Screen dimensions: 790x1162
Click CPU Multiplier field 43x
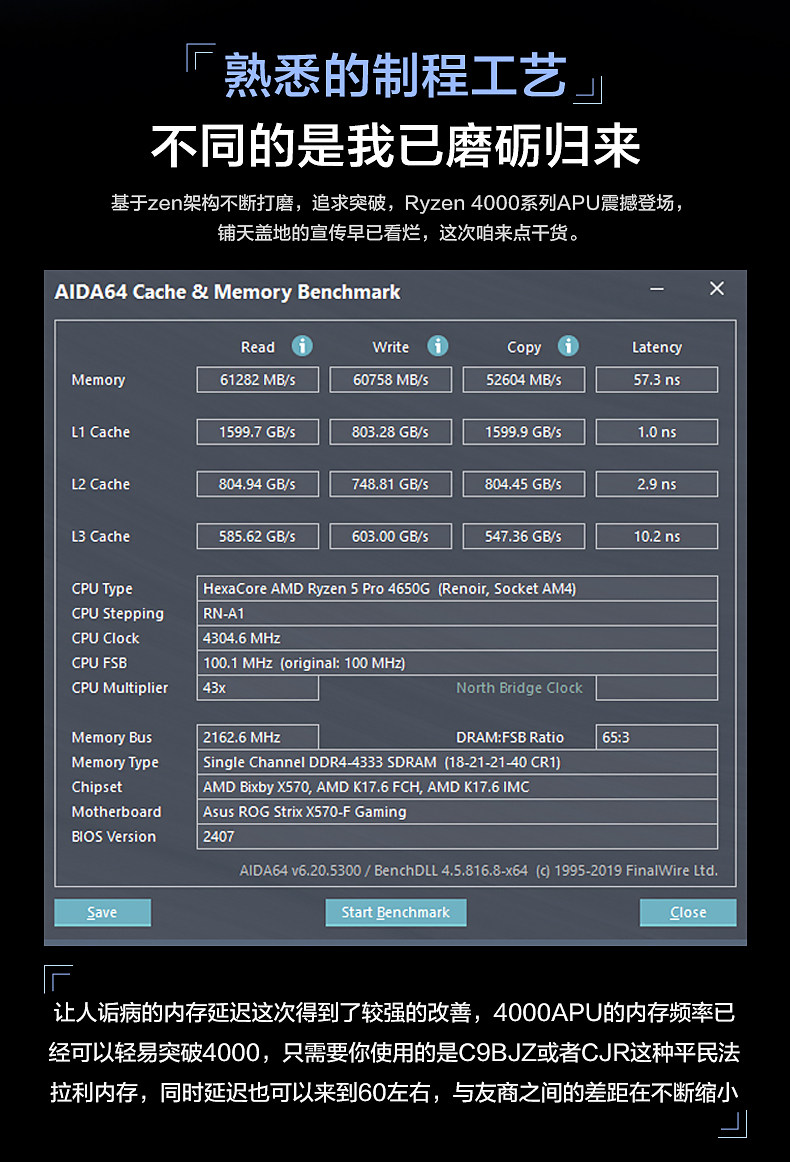tap(258, 688)
